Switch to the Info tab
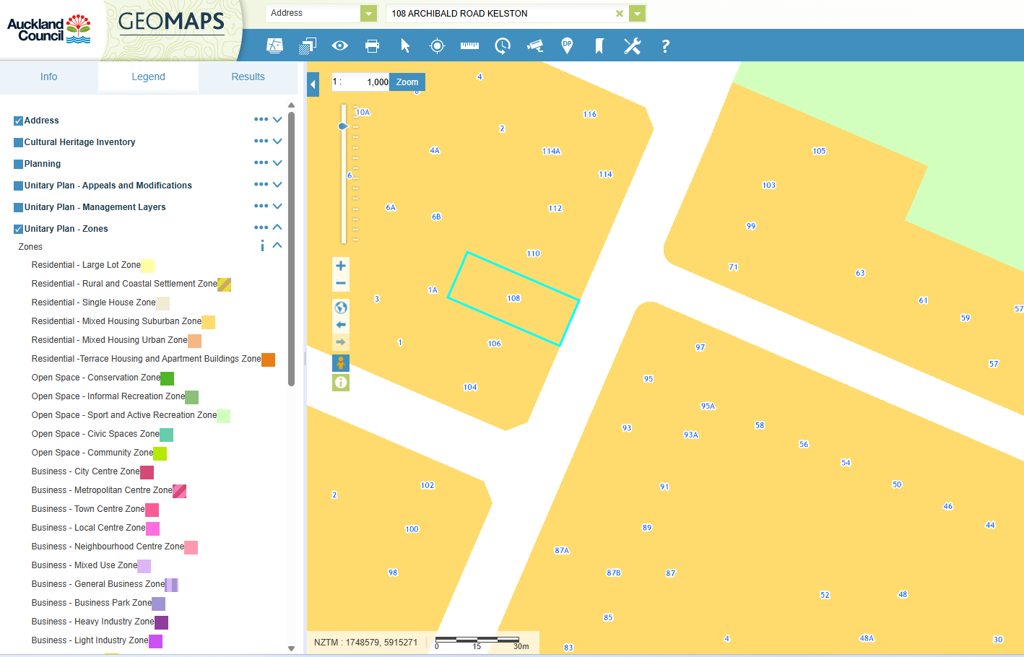 click(48, 77)
